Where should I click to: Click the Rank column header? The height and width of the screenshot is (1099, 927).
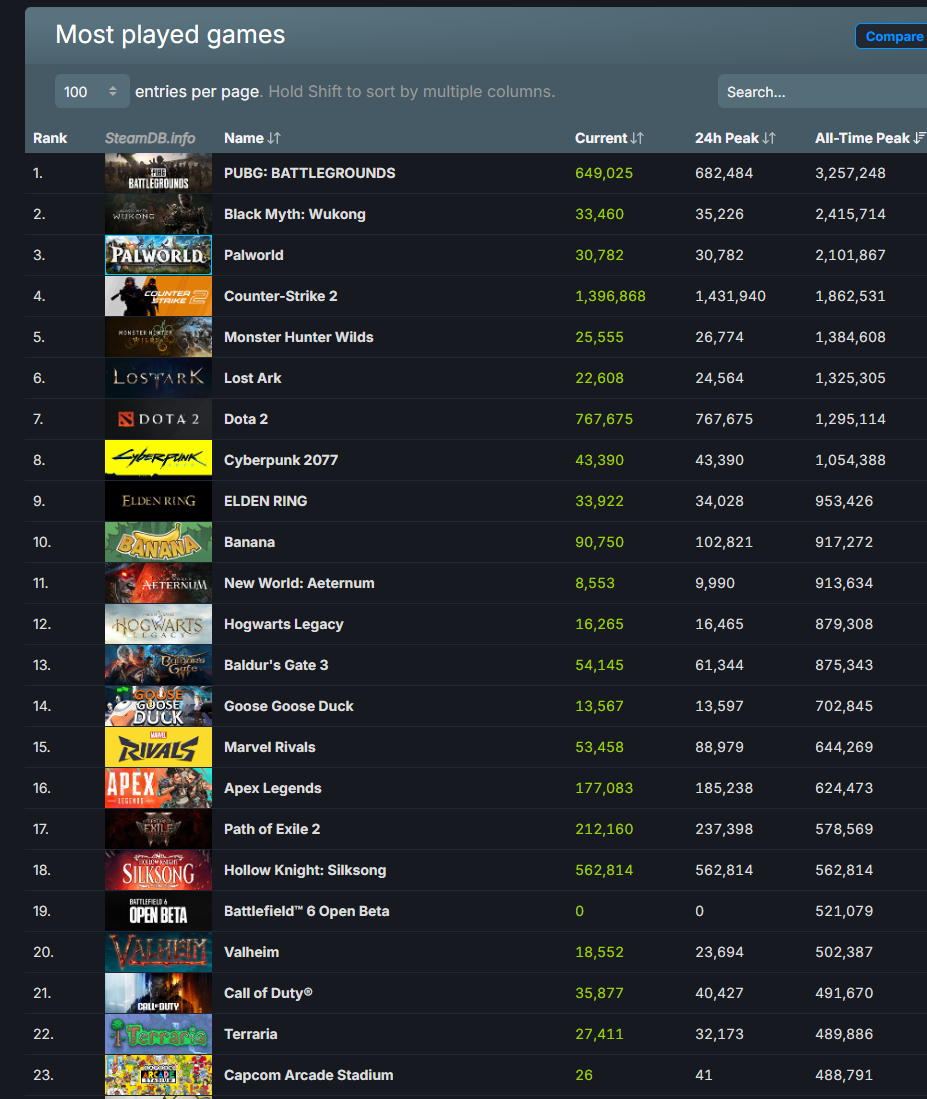[x=50, y=138]
